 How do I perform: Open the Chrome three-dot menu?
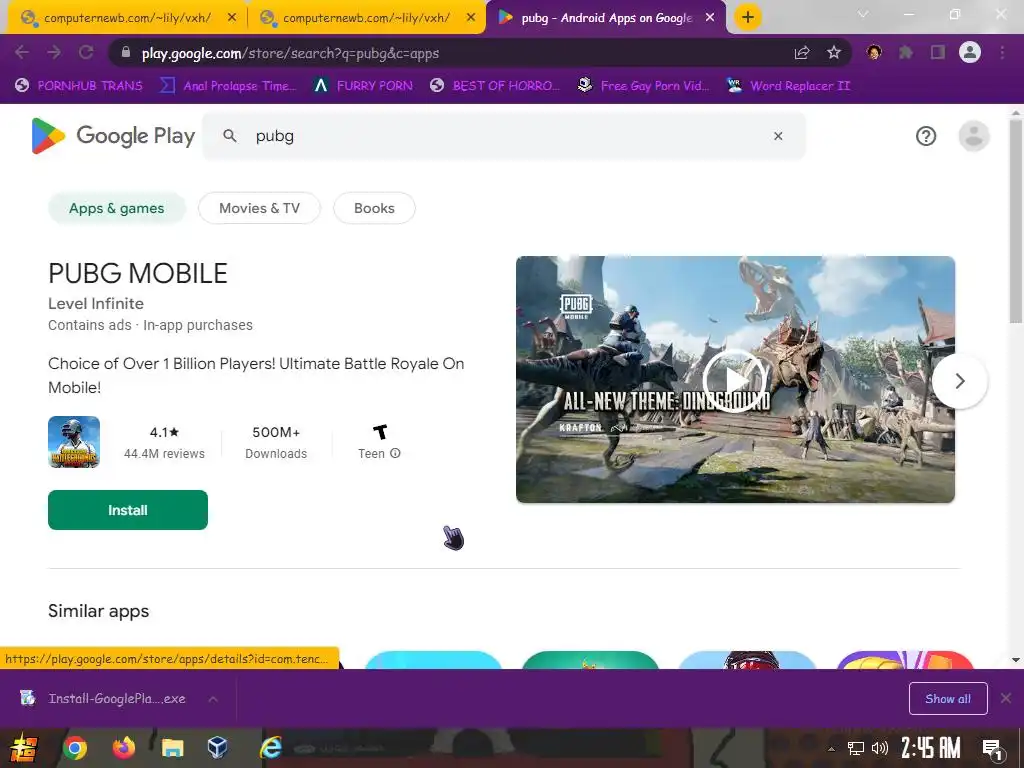tap(1002, 52)
